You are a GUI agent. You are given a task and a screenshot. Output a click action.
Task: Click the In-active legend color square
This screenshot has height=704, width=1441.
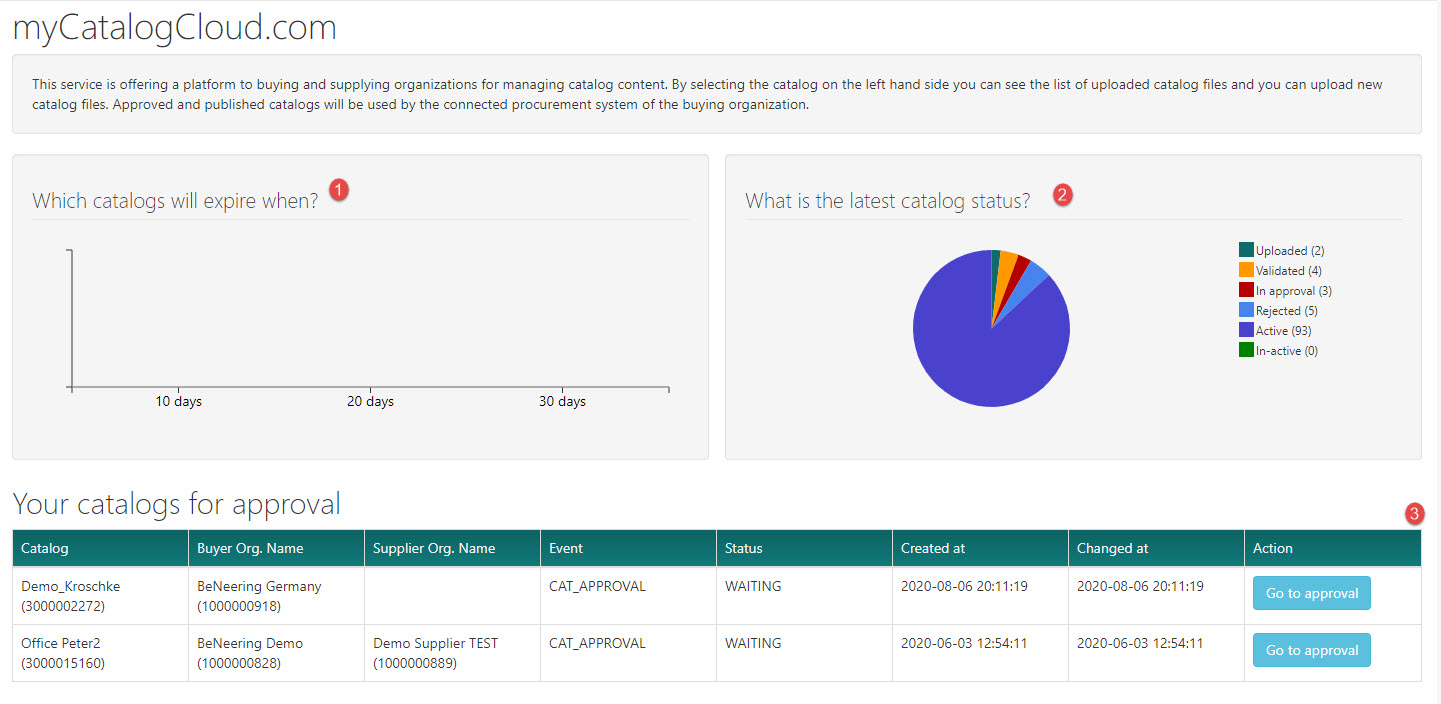click(1246, 350)
